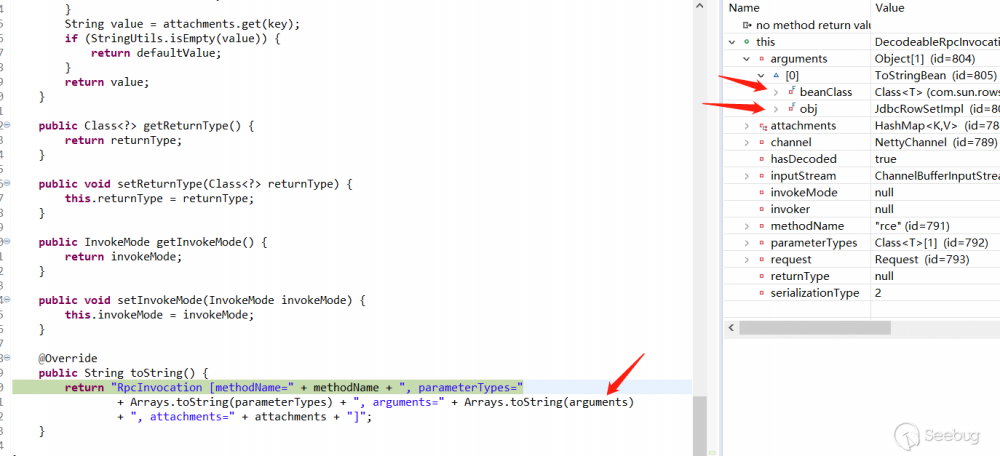Viewport: 1000px width, 456px height.
Task: Click the Variables panel horizontal scrollbar thumb
Action: [815, 328]
